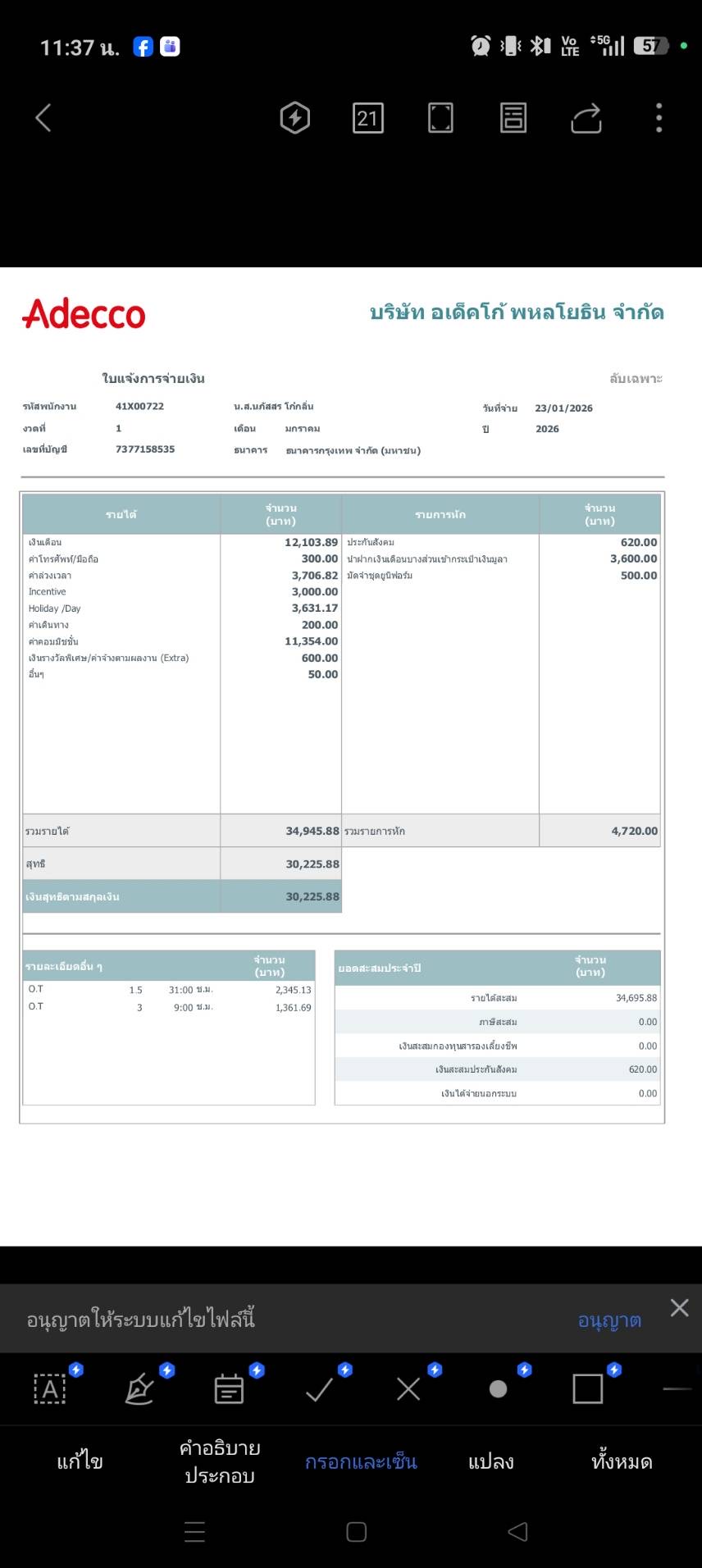The width and height of the screenshot is (702, 1568).
Task: Open the three-dot overflow menu
Action: point(659,118)
